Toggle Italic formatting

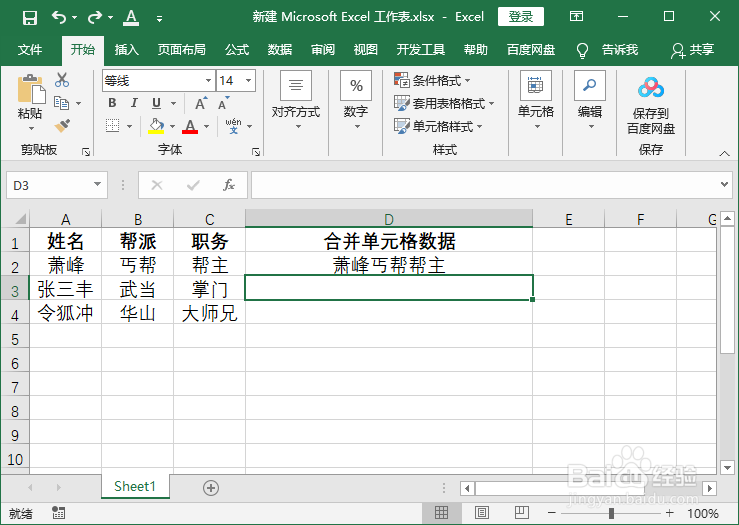tap(134, 103)
